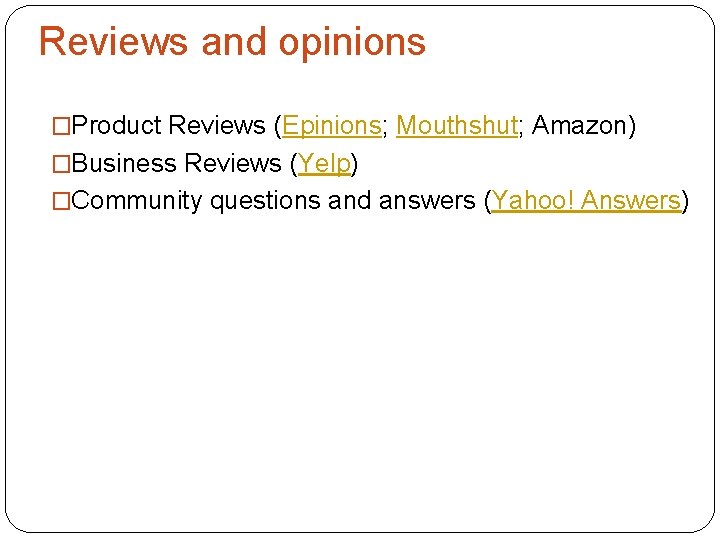The image size is (720, 540).
Task: Click the square bullet before Product Reviews
Action: [x=61, y=126]
